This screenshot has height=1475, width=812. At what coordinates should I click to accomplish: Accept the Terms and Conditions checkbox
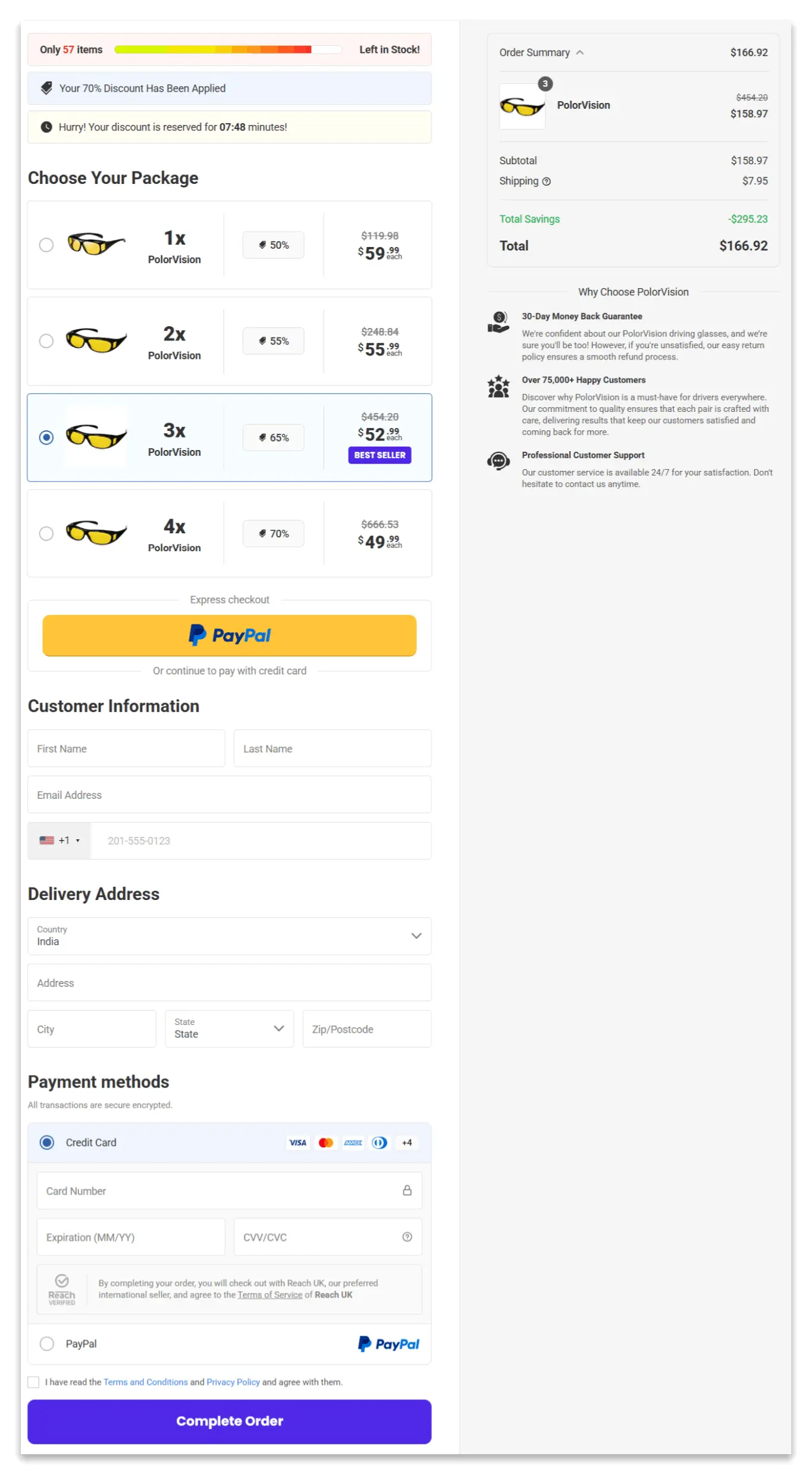[x=33, y=1382]
